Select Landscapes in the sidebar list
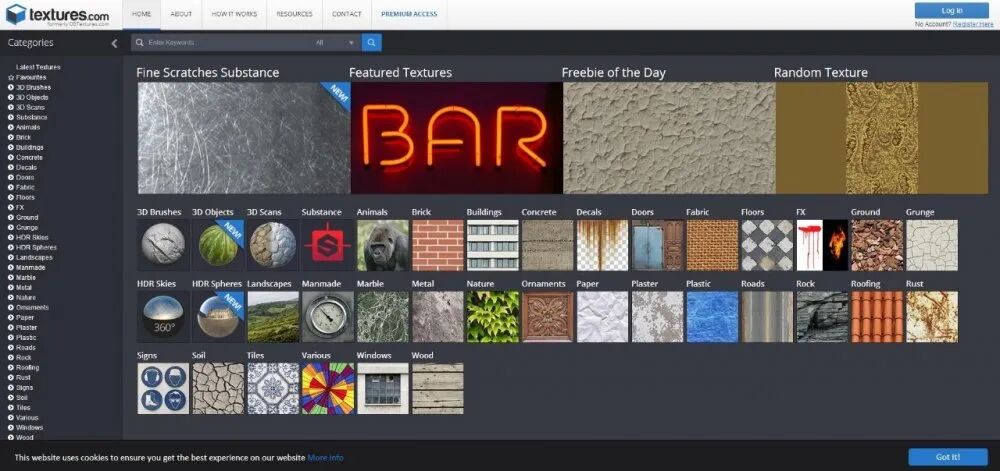The width and height of the screenshot is (1000, 471). pos(34,257)
